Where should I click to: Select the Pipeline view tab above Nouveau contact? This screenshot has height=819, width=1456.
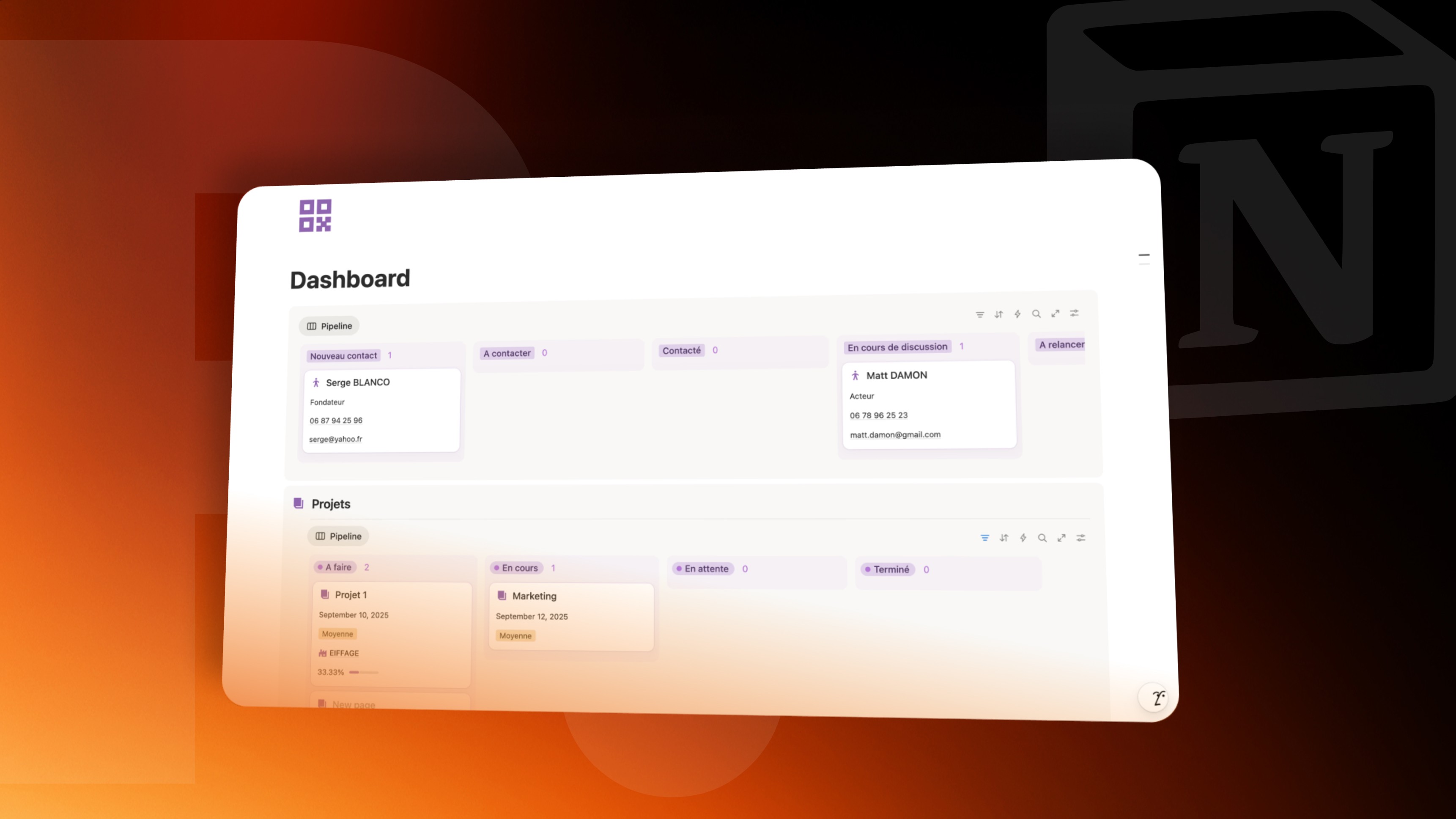[x=329, y=326]
